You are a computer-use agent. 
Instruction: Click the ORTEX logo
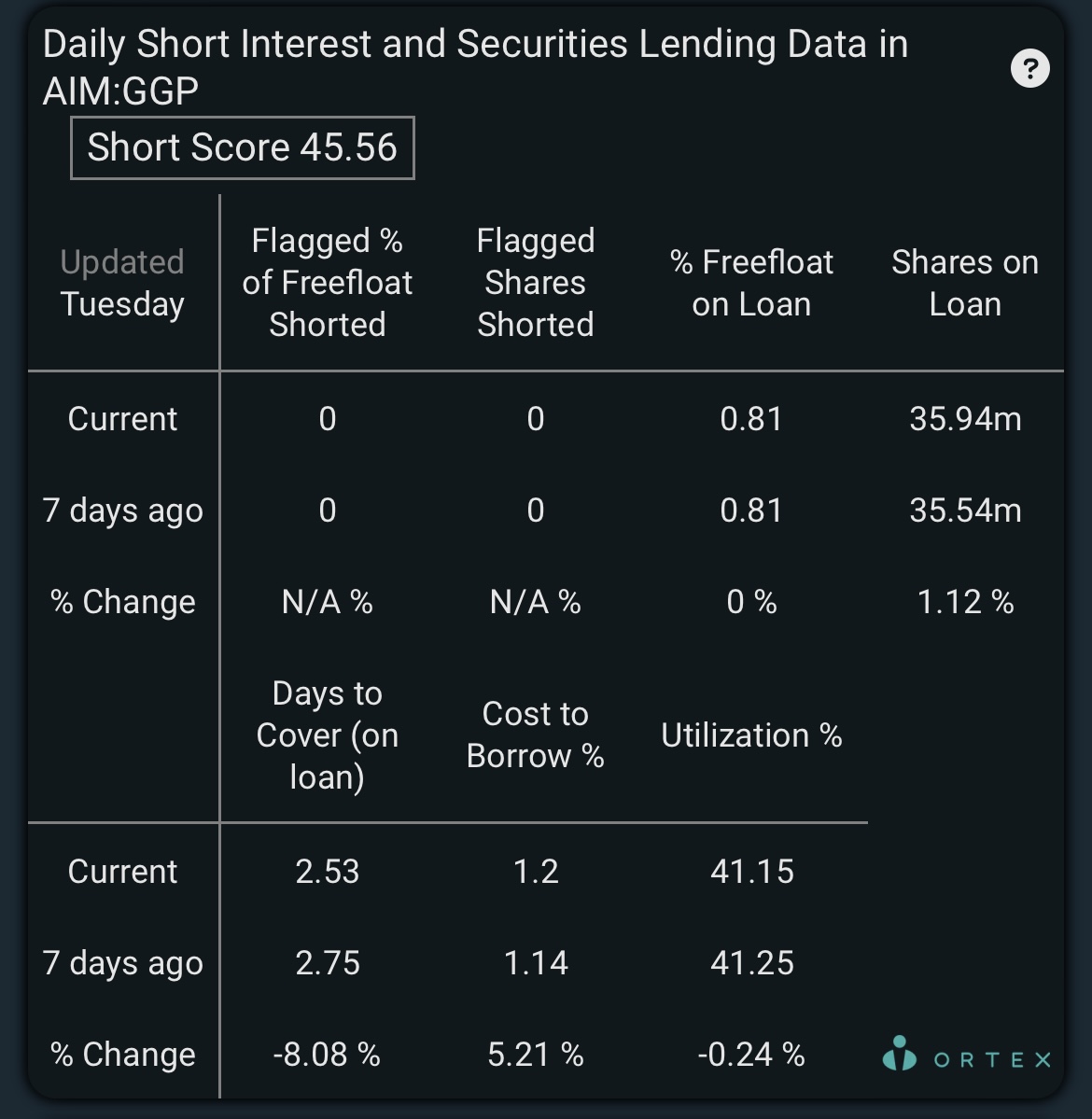[x=966, y=1056]
